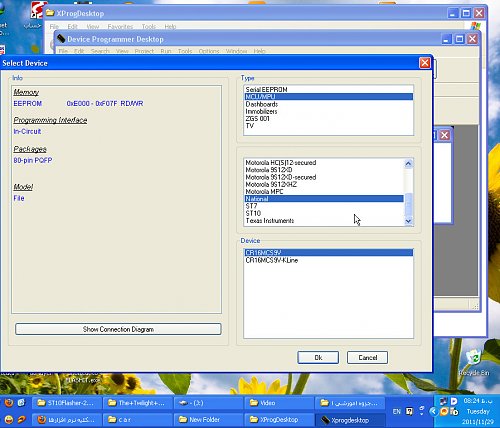Close the small child window behind dialog

pos(445,135)
